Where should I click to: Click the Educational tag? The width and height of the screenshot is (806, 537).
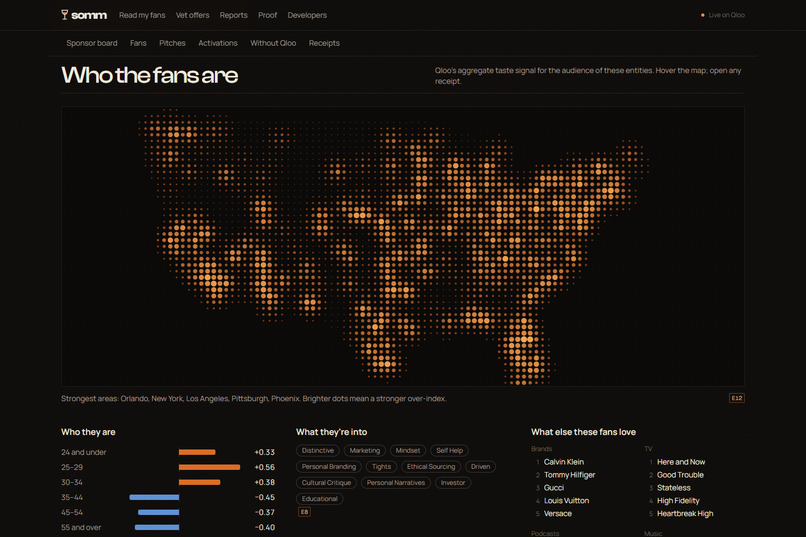pyautogui.click(x=319, y=498)
